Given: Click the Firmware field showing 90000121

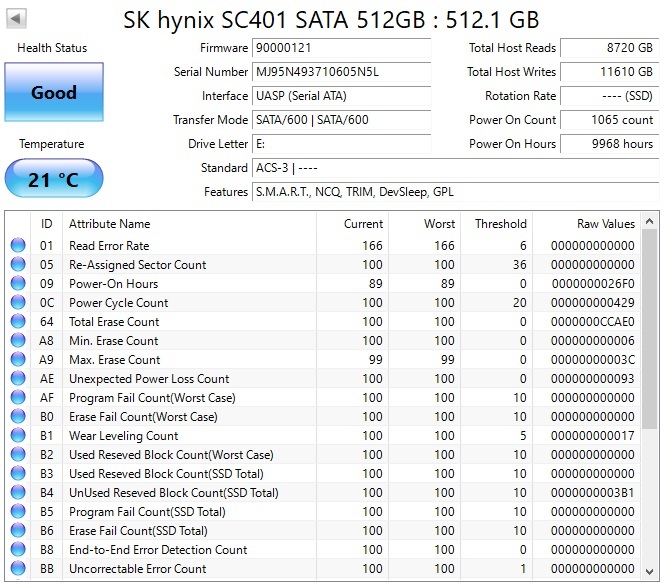Looking at the screenshot, I should click(341, 48).
